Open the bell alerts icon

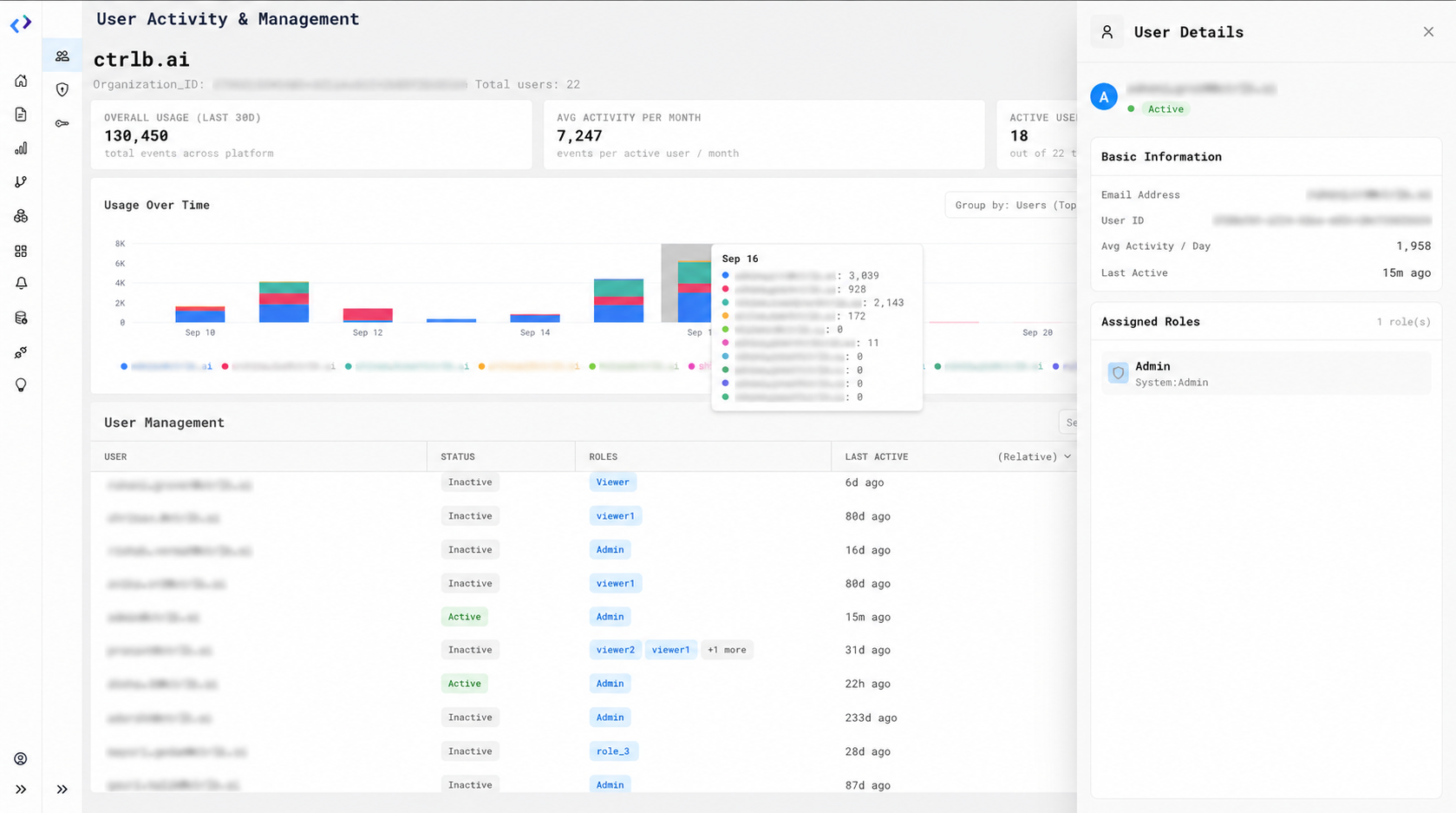point(21,284)
